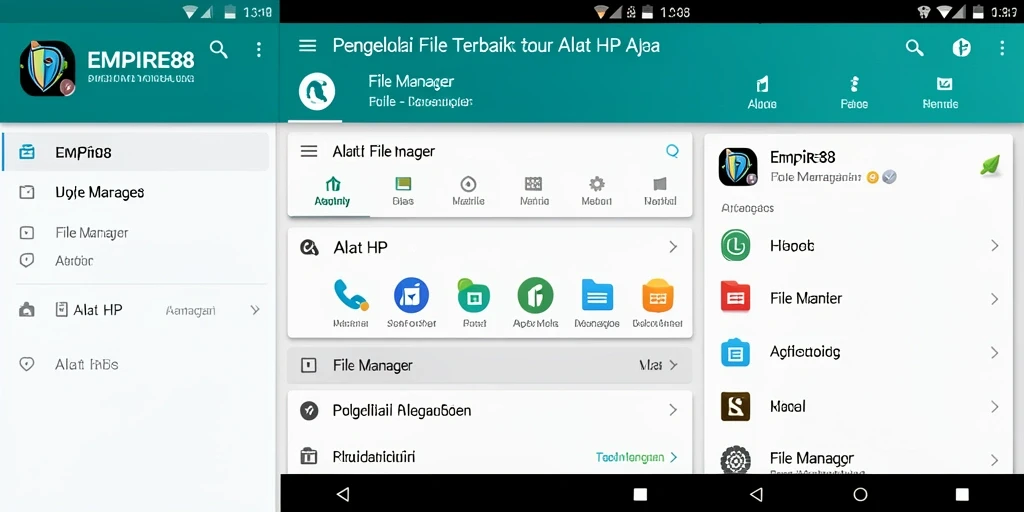Expand the sidebar Alat HP chevron
This screenshot has height=512, width=1024.
[255, 310]
